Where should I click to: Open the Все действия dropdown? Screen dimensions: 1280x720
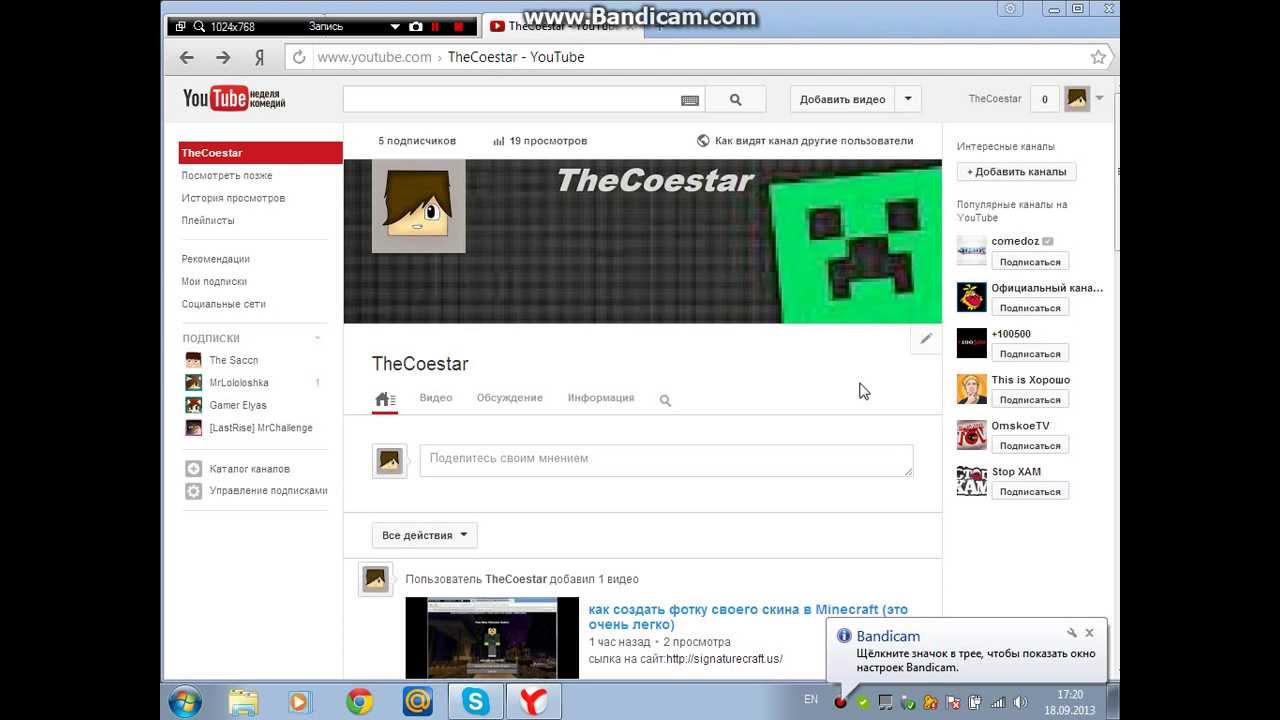coord(425,535)
